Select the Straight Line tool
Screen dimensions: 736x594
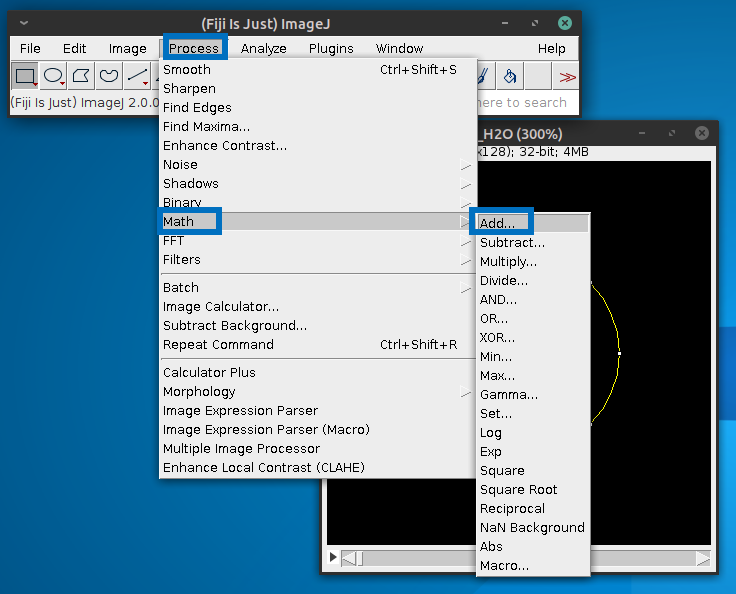137,76
